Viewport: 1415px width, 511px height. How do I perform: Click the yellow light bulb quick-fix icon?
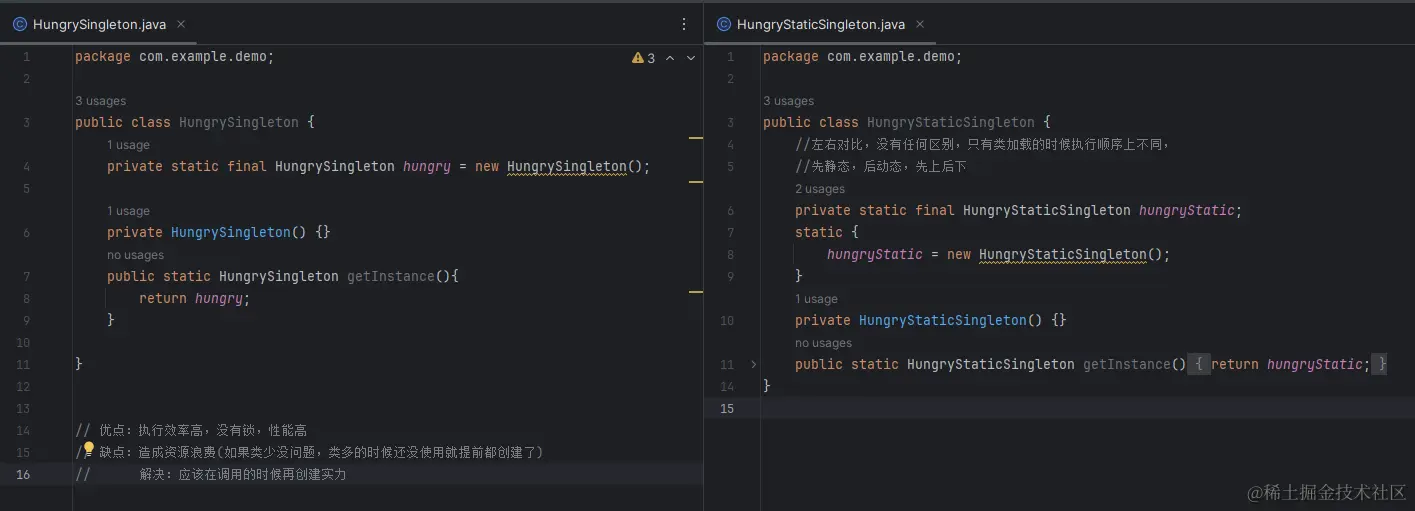(88, 450)
